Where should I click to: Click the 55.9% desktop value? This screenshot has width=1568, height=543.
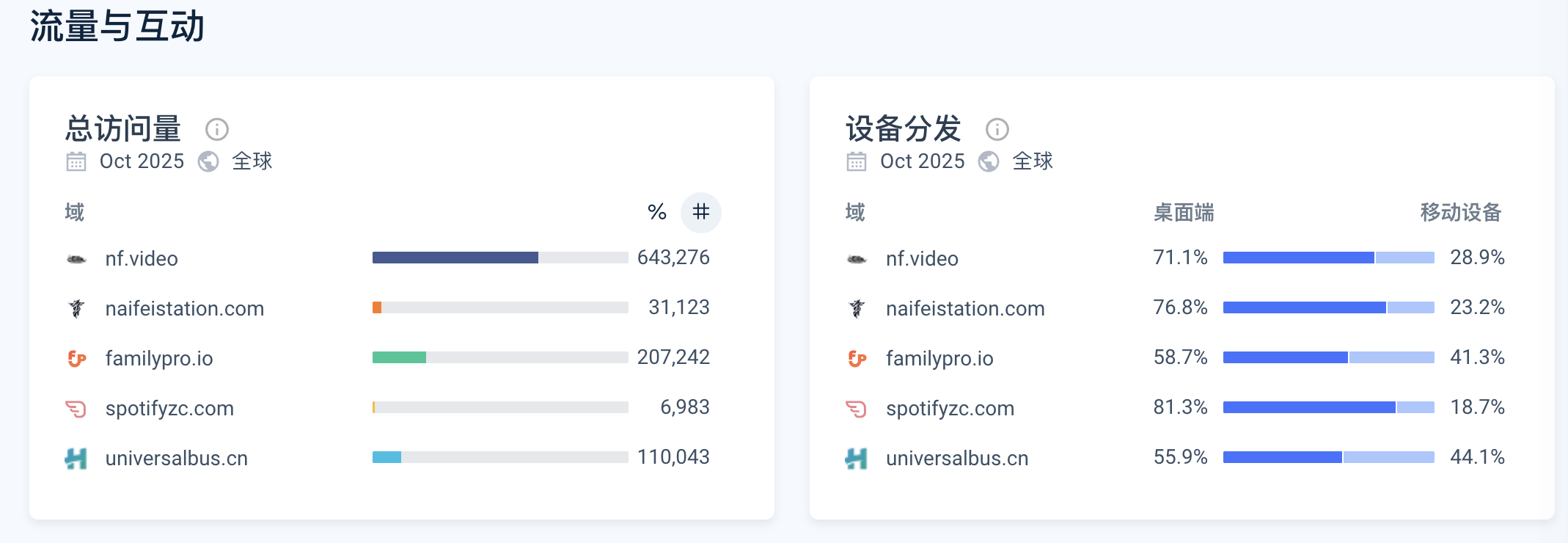[x=1181, y=457]
